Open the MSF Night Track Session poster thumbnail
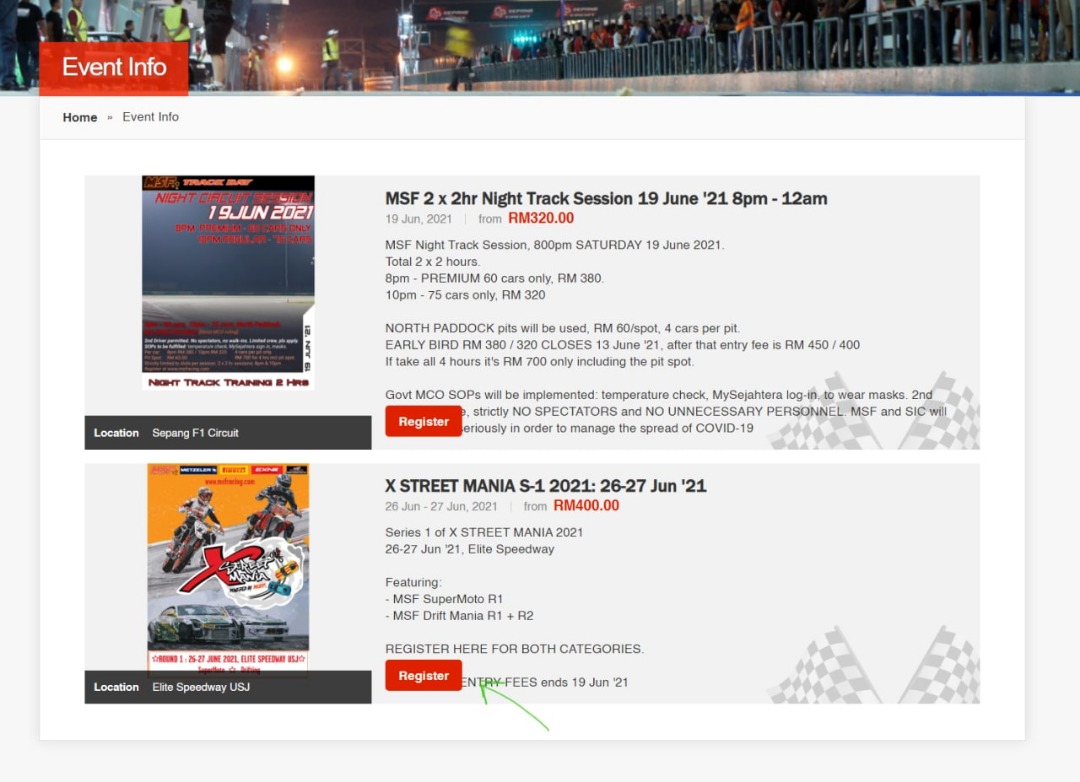Screen dimensions: 1080x782 tap(228, 282)
